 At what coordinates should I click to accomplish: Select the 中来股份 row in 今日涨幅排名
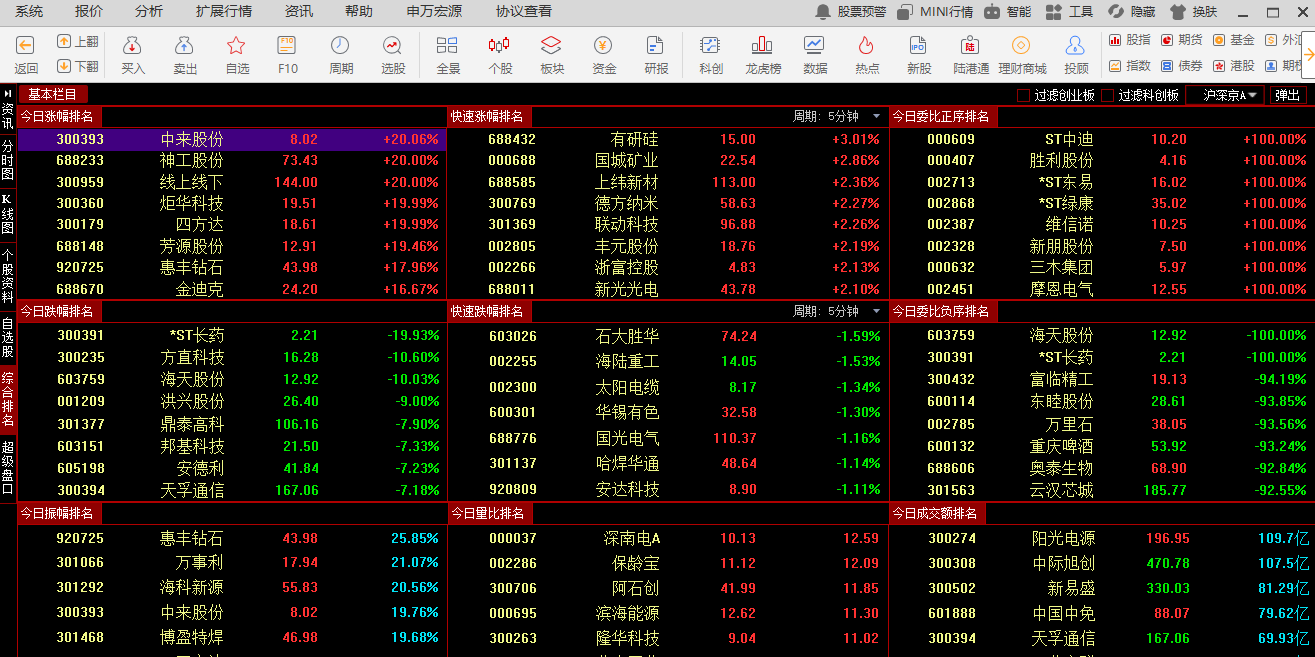click(x=230, y=139)
